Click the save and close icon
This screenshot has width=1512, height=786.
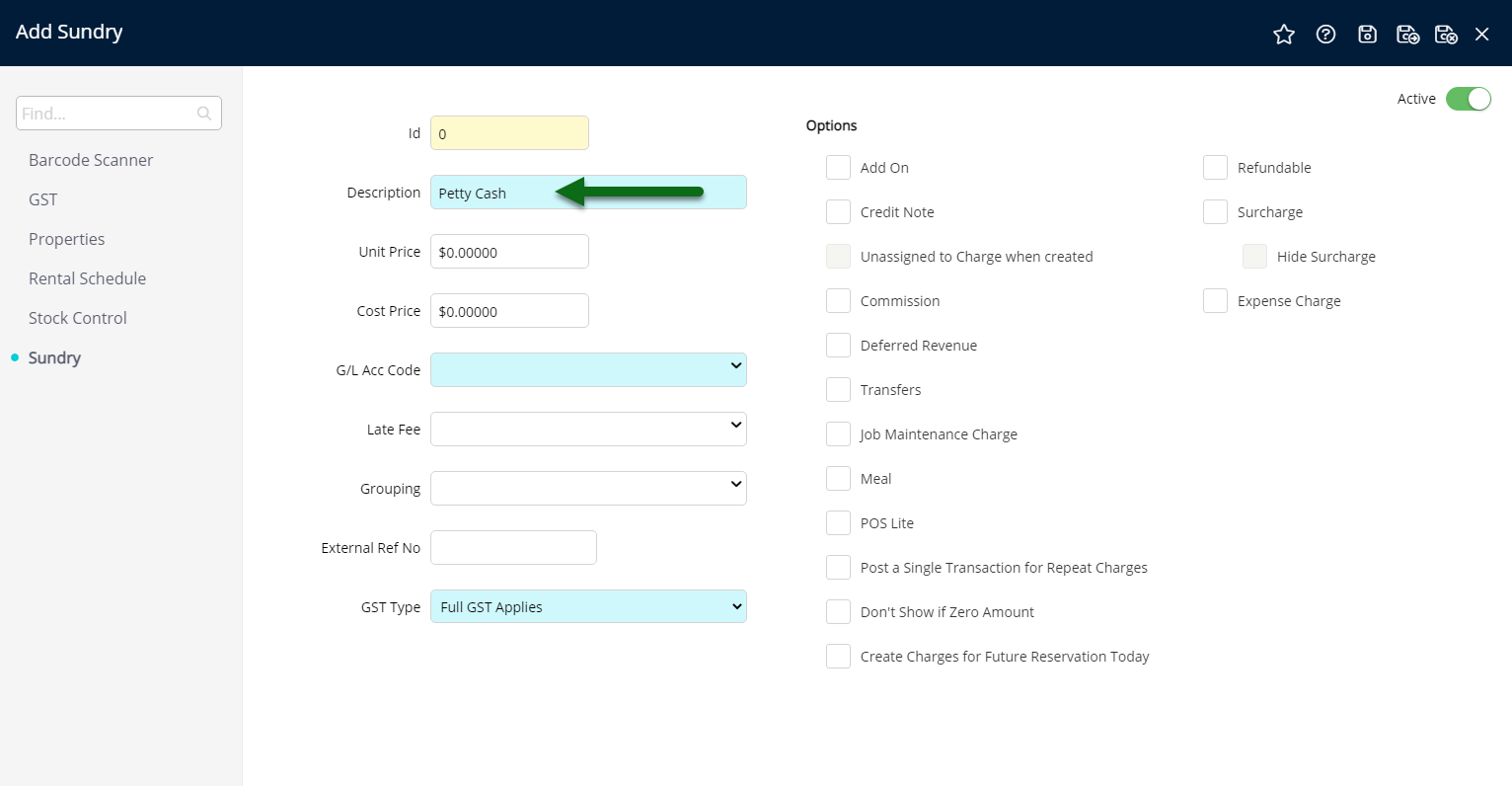click(1447, 34)
